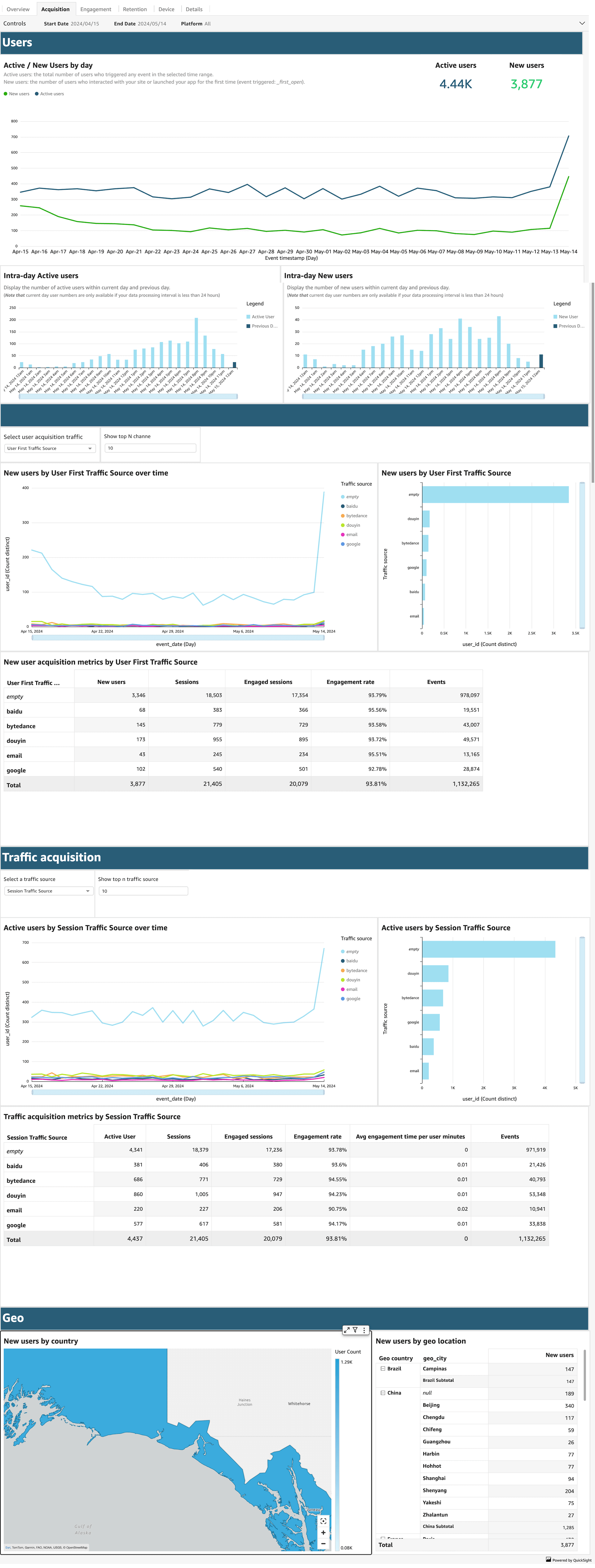Click the geo location table scrollbar
Viewport: 595px width, 1568px height.
point(585,1376)
